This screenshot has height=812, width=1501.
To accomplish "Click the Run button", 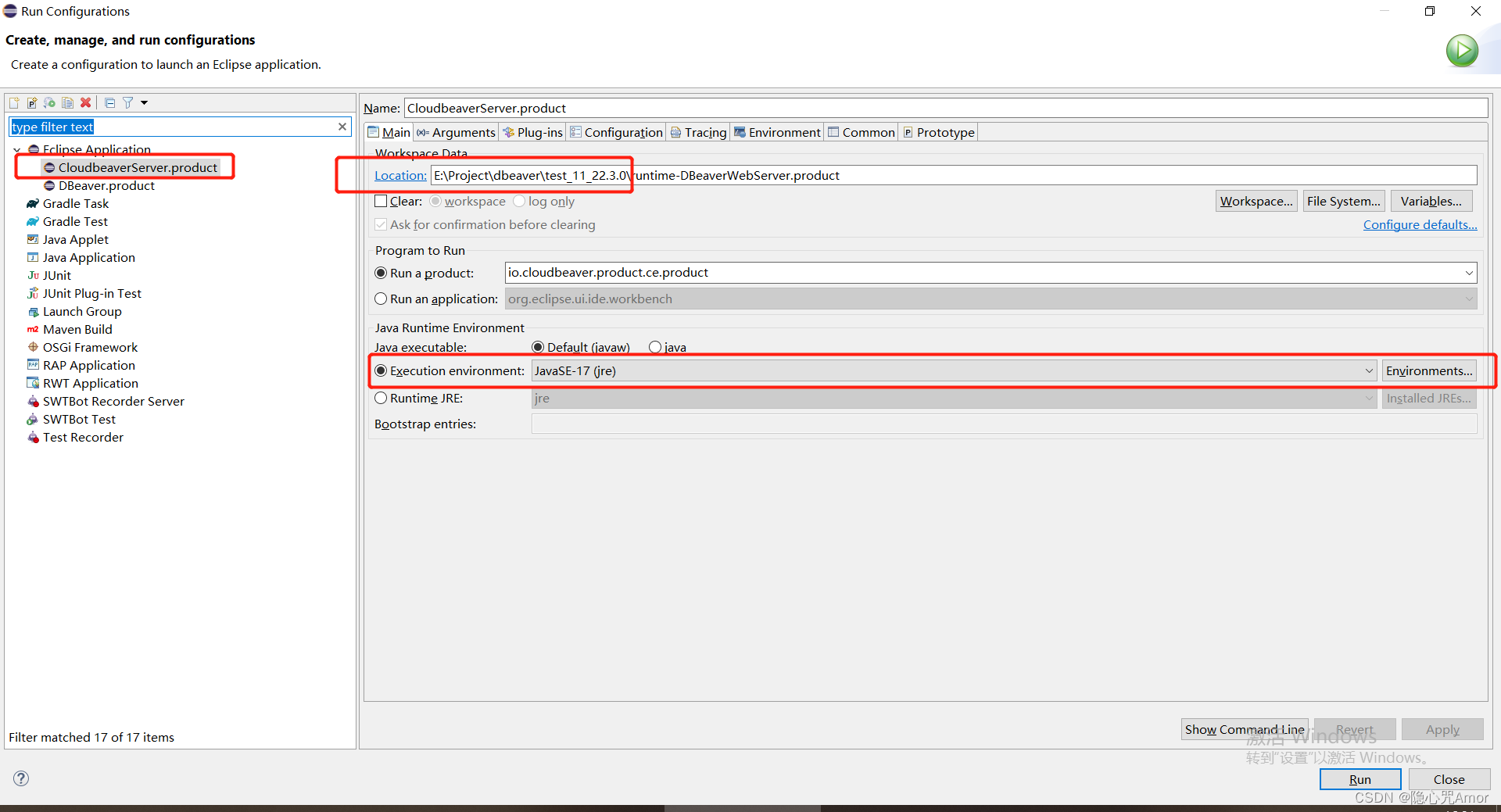I will [1360, 779].
